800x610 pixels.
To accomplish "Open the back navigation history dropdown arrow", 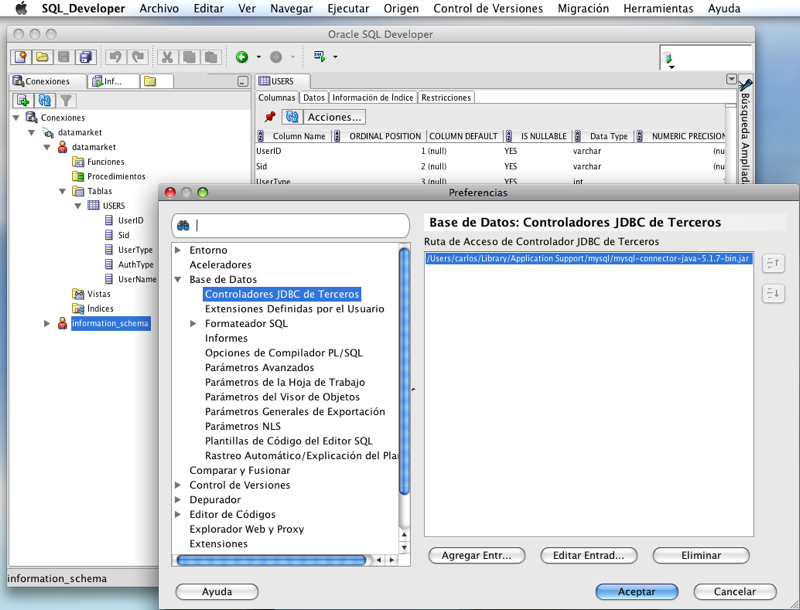I will (x=259, y=57).
